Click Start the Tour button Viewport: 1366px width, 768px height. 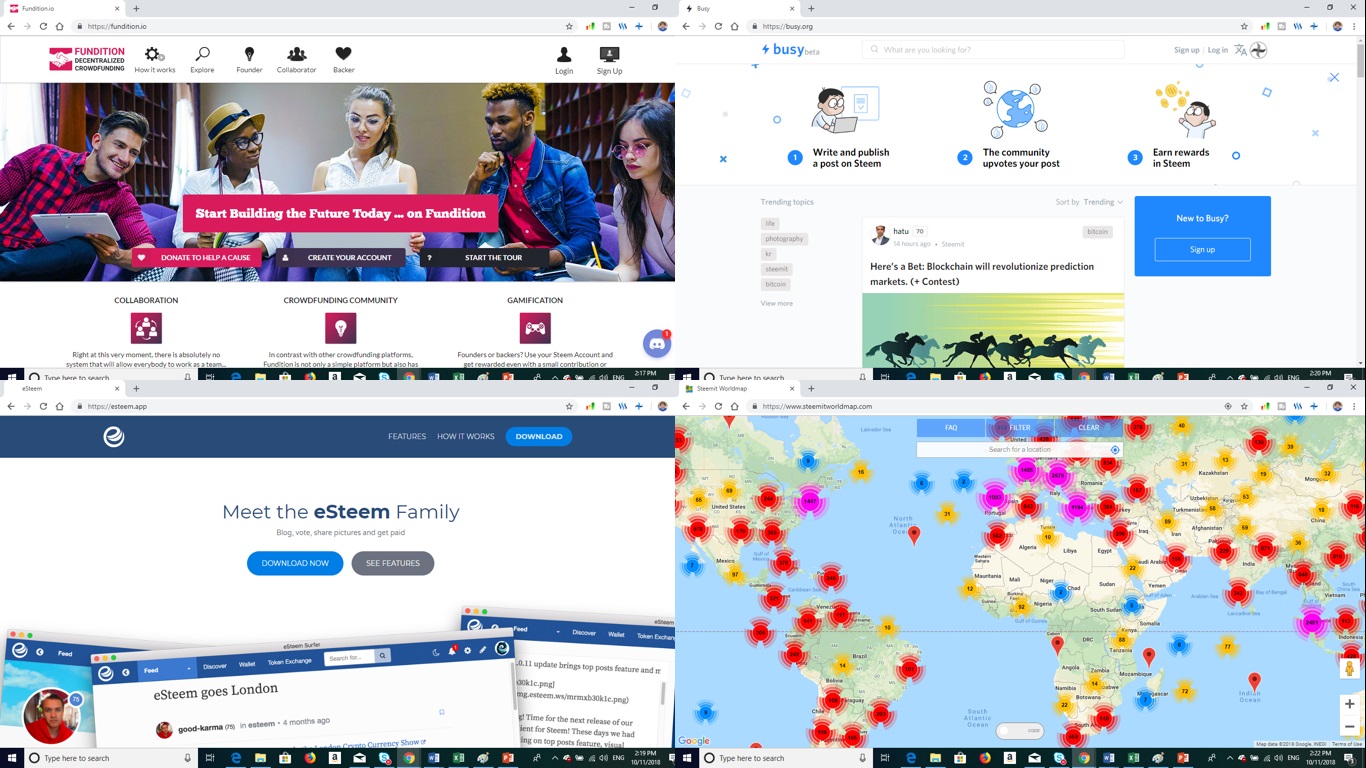(x=484, y=258)
